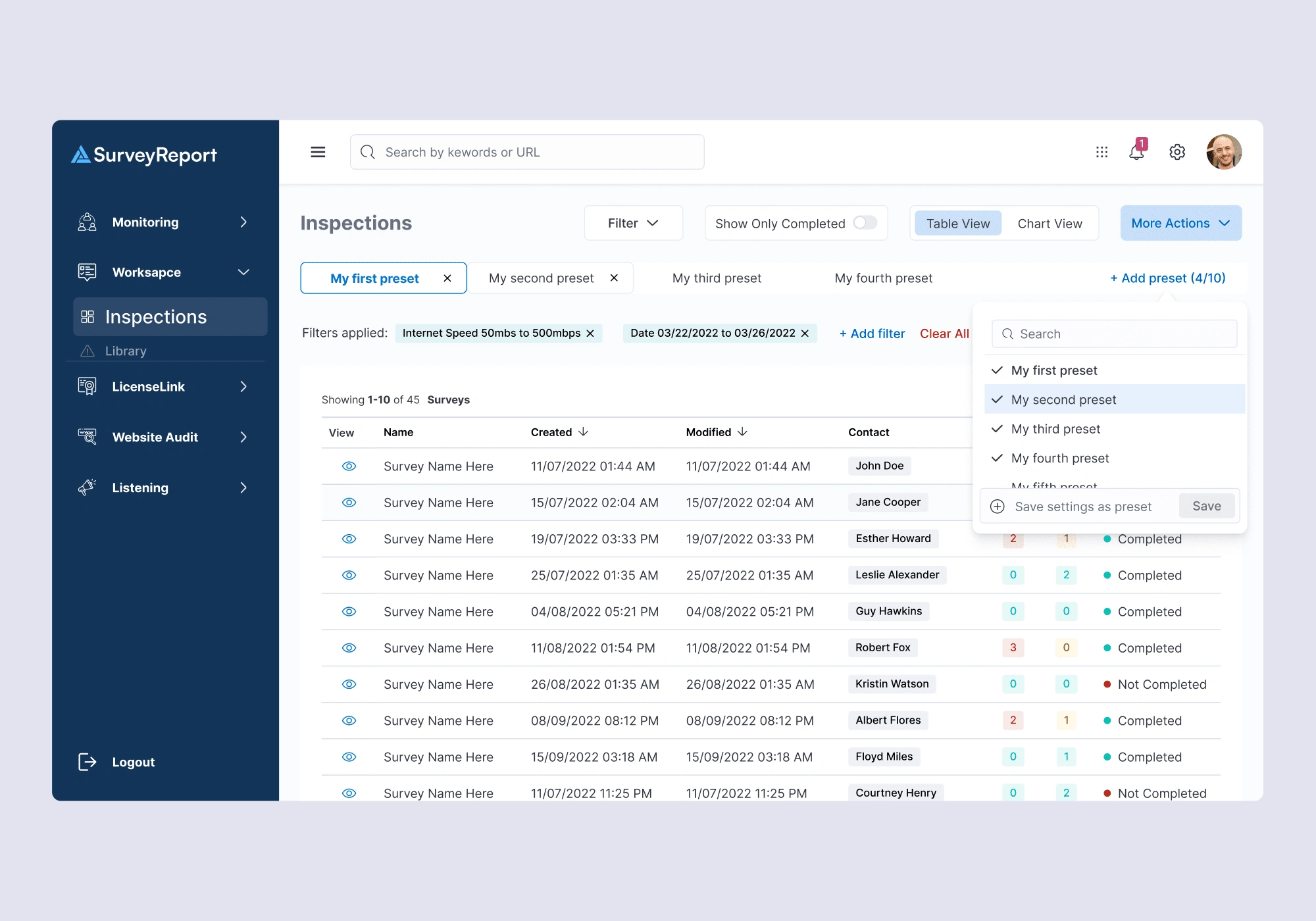Uncheck My first preset in dropdown list
The image size is (1316, 921).
[x=1115, y=370]
